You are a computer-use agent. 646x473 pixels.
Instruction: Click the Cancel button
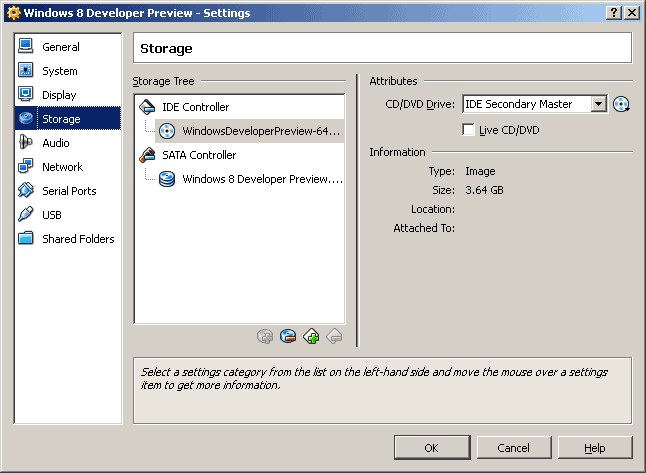pyautogui.click(x=514, y=447)
